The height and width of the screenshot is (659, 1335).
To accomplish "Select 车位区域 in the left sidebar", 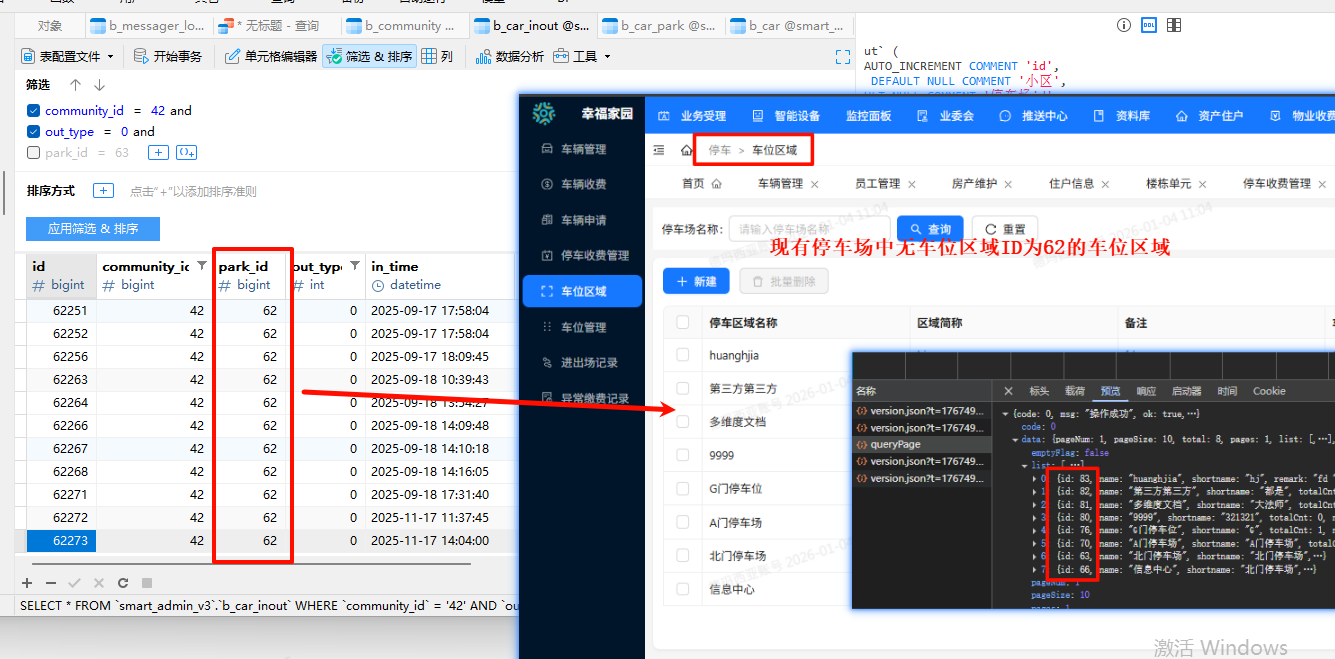I will click(x=583, y=291).
